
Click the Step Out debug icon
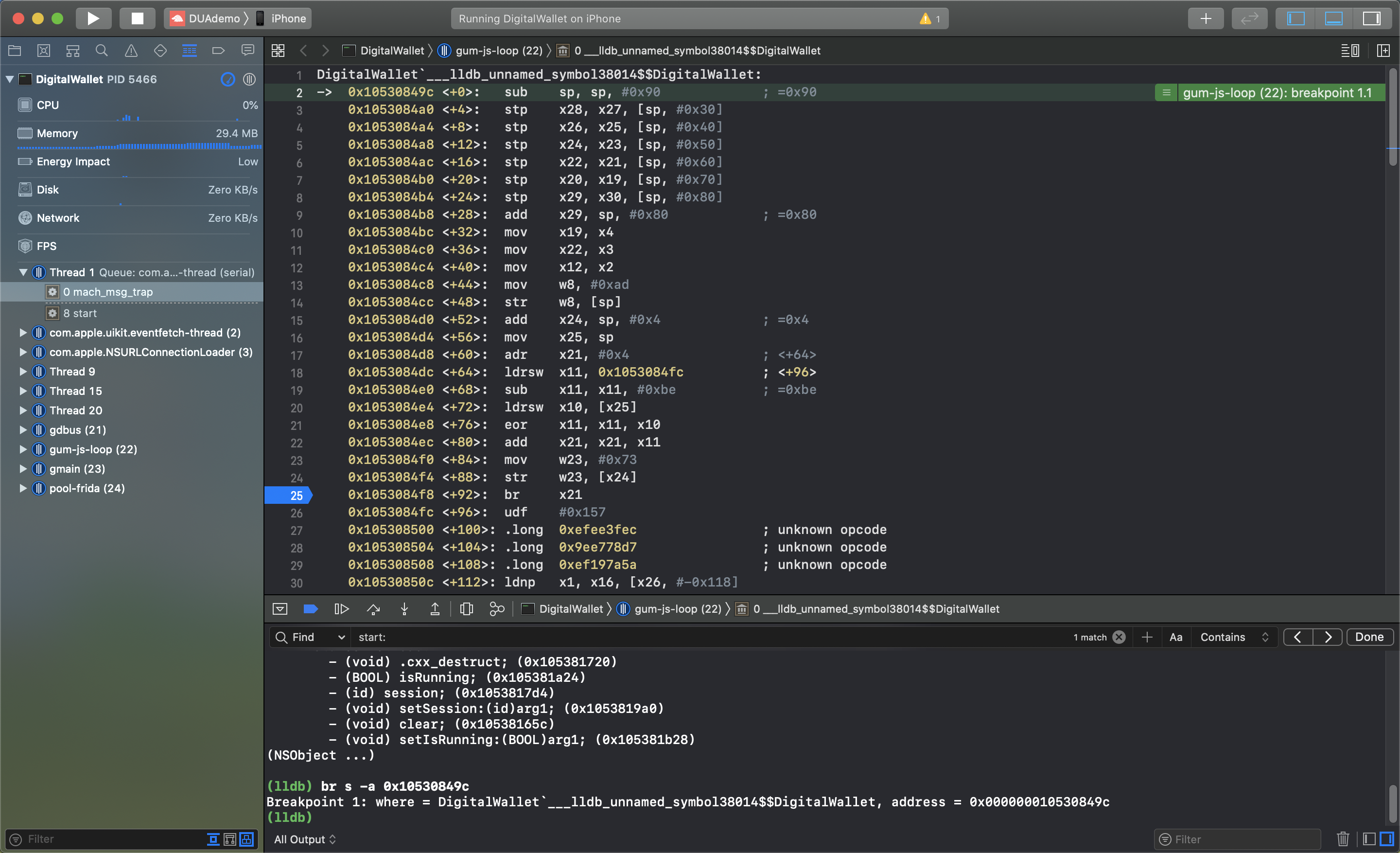click(x=435, y=609)
